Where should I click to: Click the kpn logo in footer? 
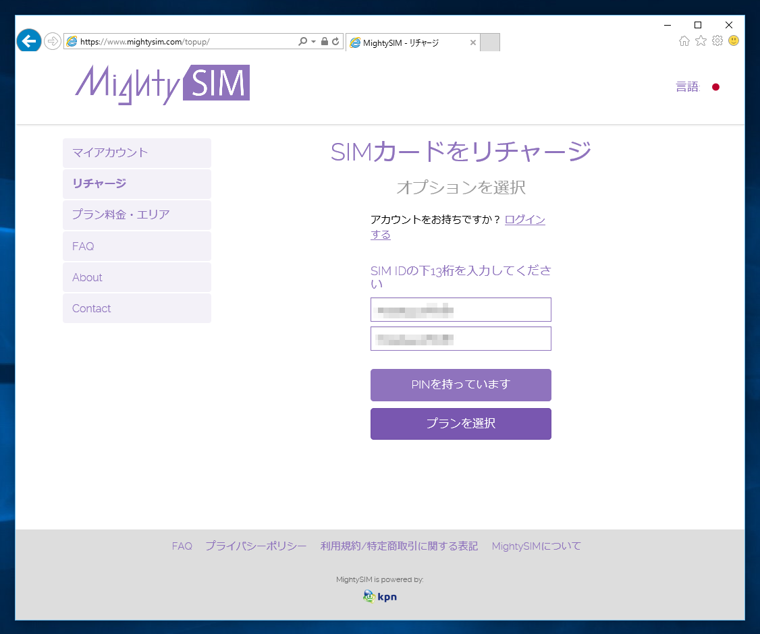[380, 596]
